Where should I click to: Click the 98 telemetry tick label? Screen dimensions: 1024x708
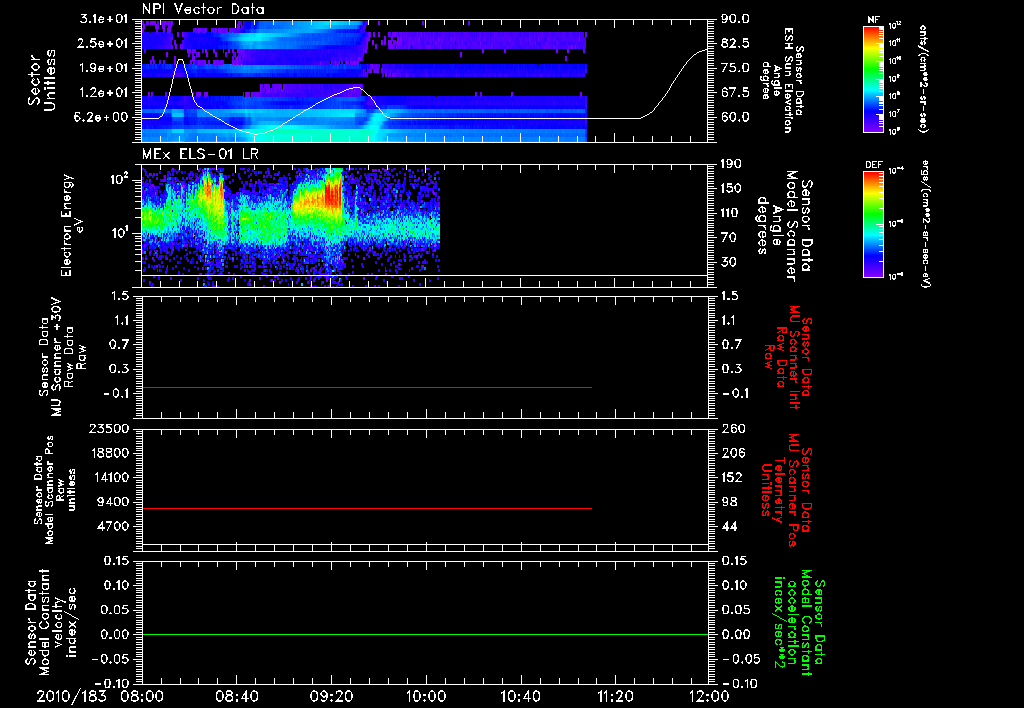(729, 502)
